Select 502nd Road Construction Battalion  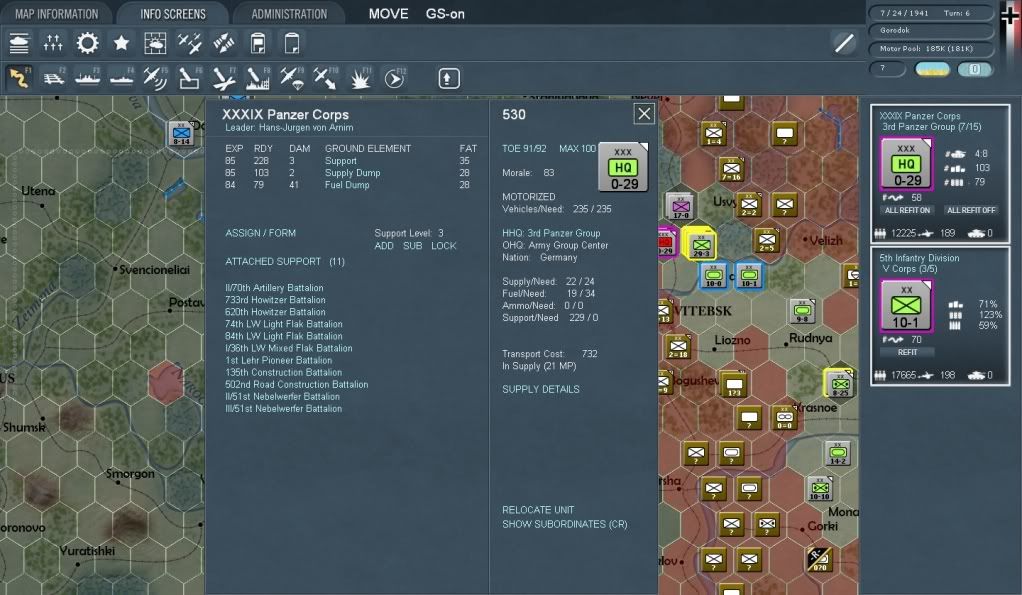[297, 385]
